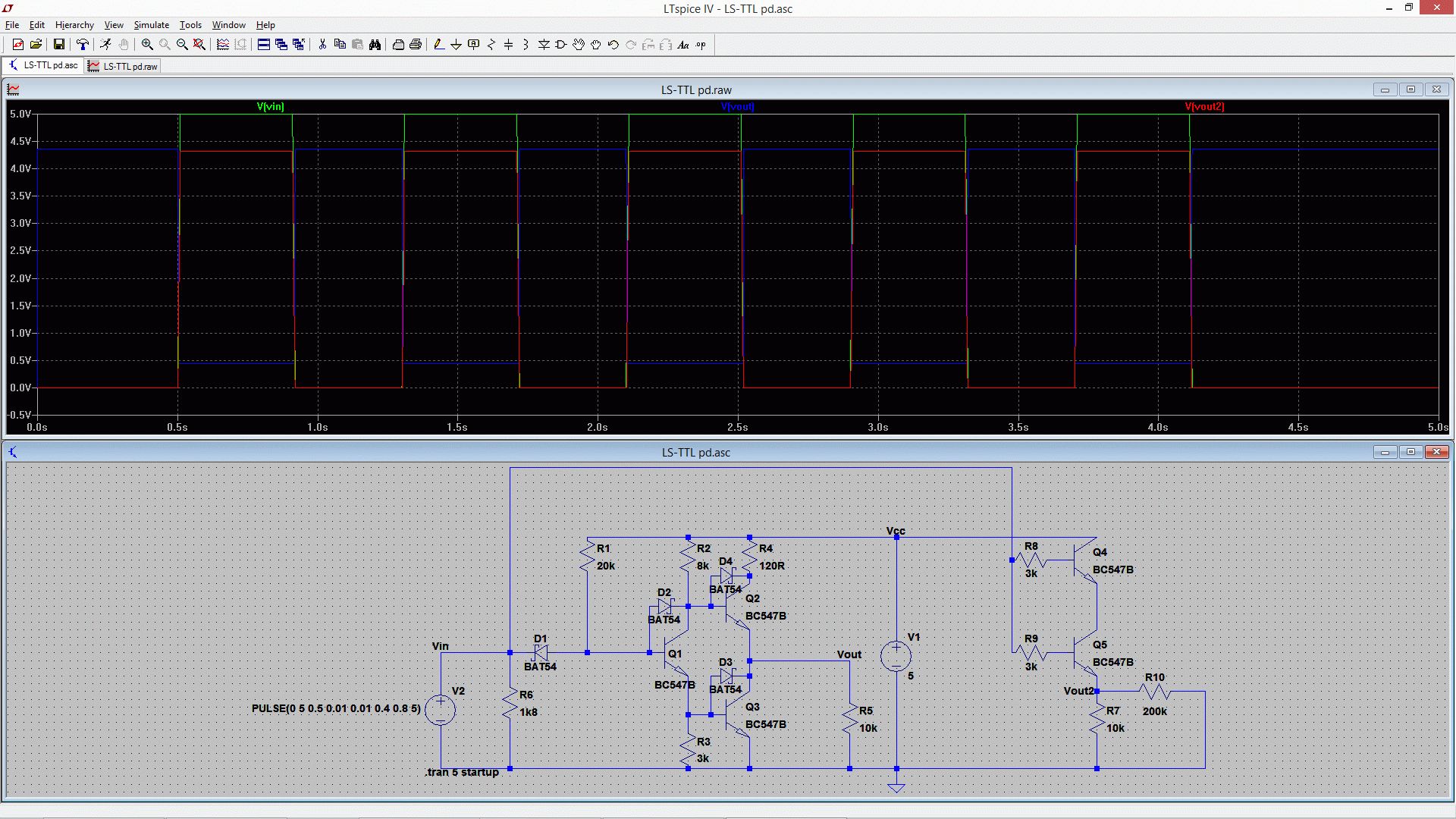Click the red V(vout2) trace label
1456x819 pixels.
[x=1203, y=107]
